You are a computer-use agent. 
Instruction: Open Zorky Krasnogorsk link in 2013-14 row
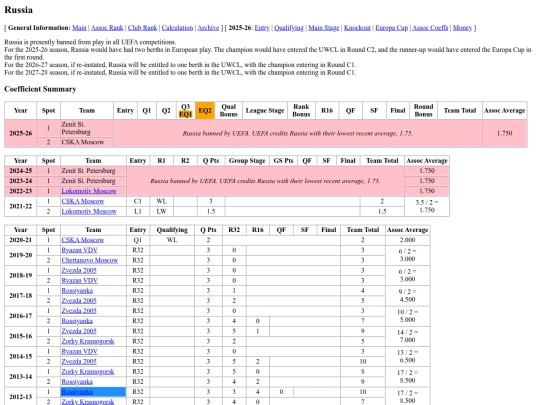point(88,372)
